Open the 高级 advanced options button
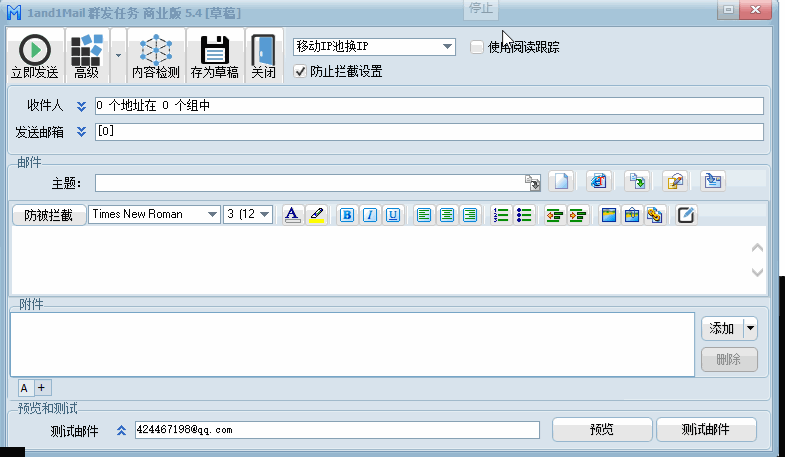This screenshot has width=785, height=457. tap(87, 56)
